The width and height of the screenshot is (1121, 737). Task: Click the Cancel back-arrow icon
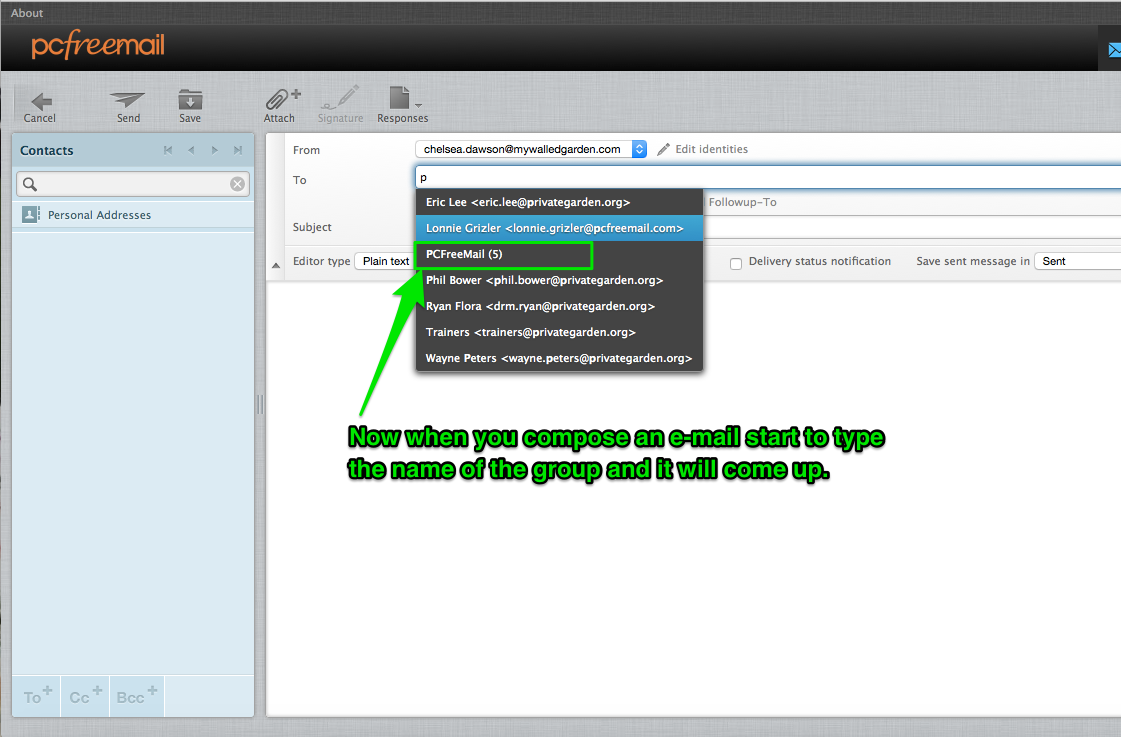coord(40,101)
